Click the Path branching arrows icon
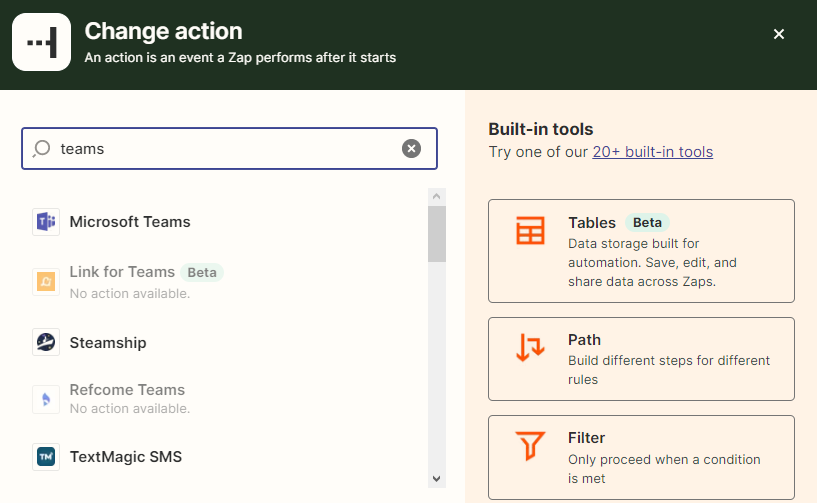817x503 pixels. coord(530,348)
